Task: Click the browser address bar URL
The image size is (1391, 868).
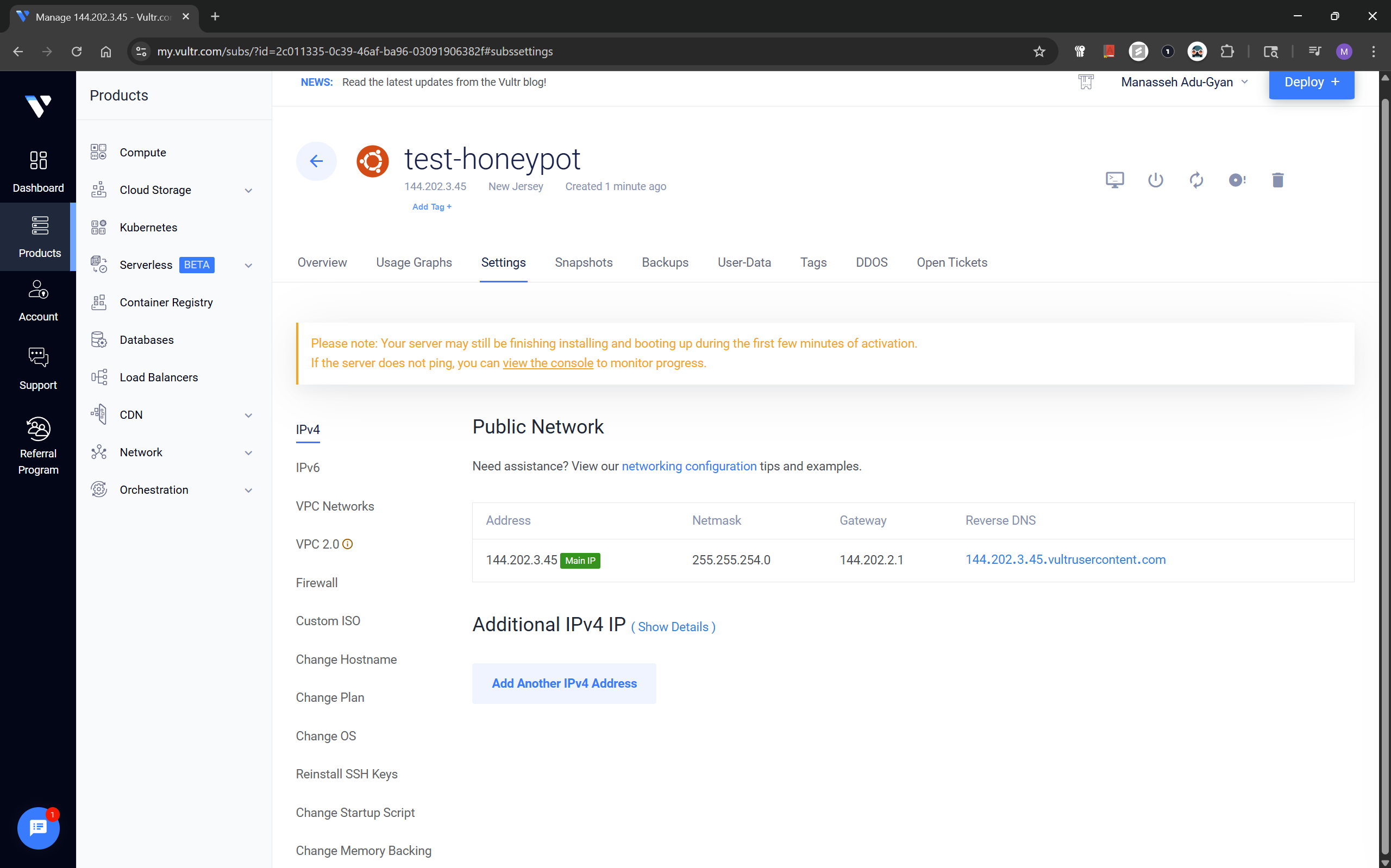Action: 355,52
